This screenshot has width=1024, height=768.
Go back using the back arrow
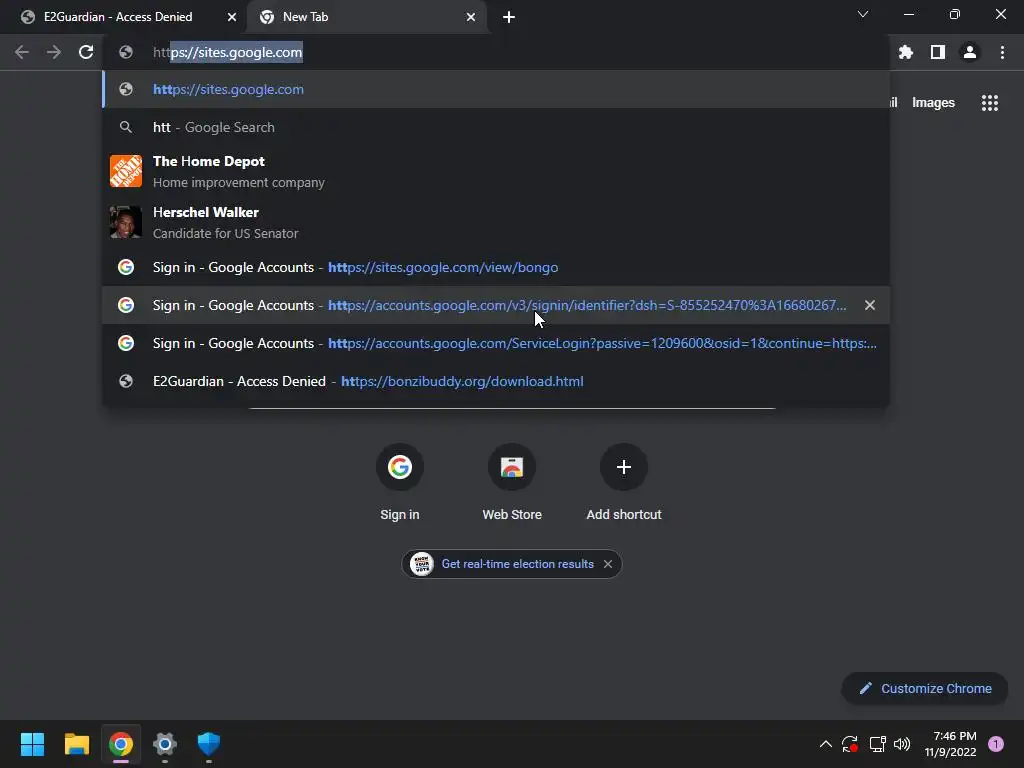22,52
